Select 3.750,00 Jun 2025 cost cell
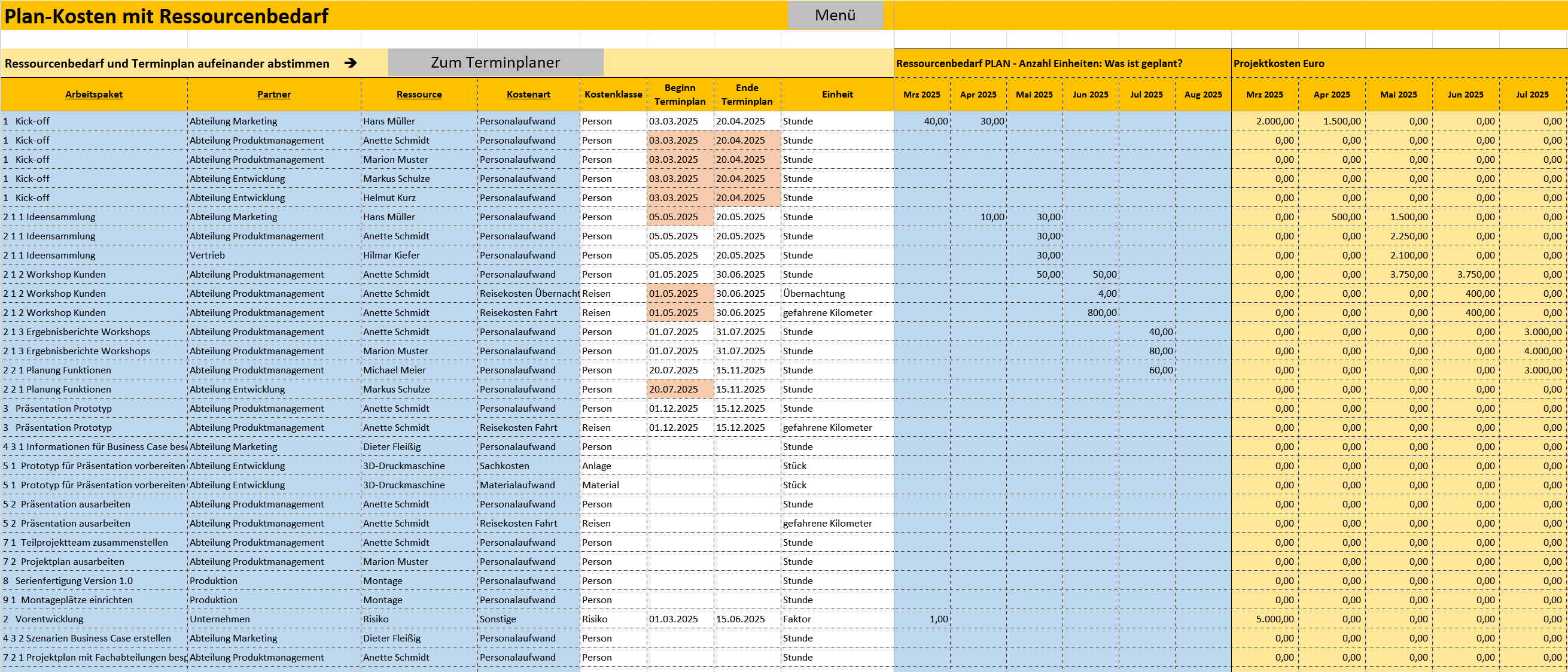The height and width of the screenshot is (672, 1568). (x=1466, y=275)
